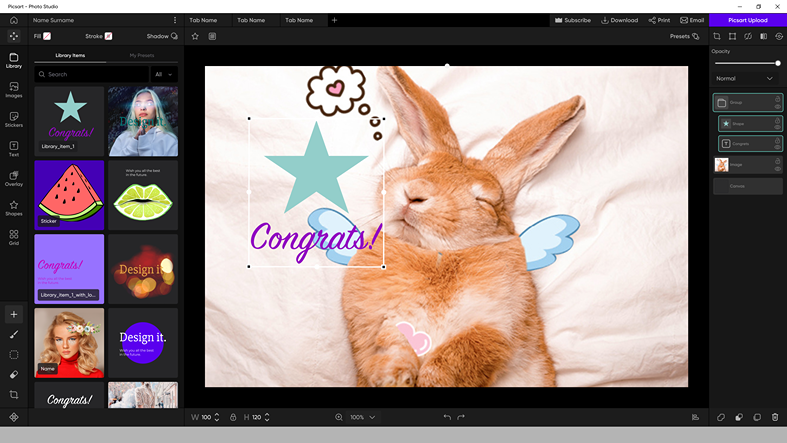787x443 pixels.
Task: Open the Shapes panel
Action: (14, 208)
